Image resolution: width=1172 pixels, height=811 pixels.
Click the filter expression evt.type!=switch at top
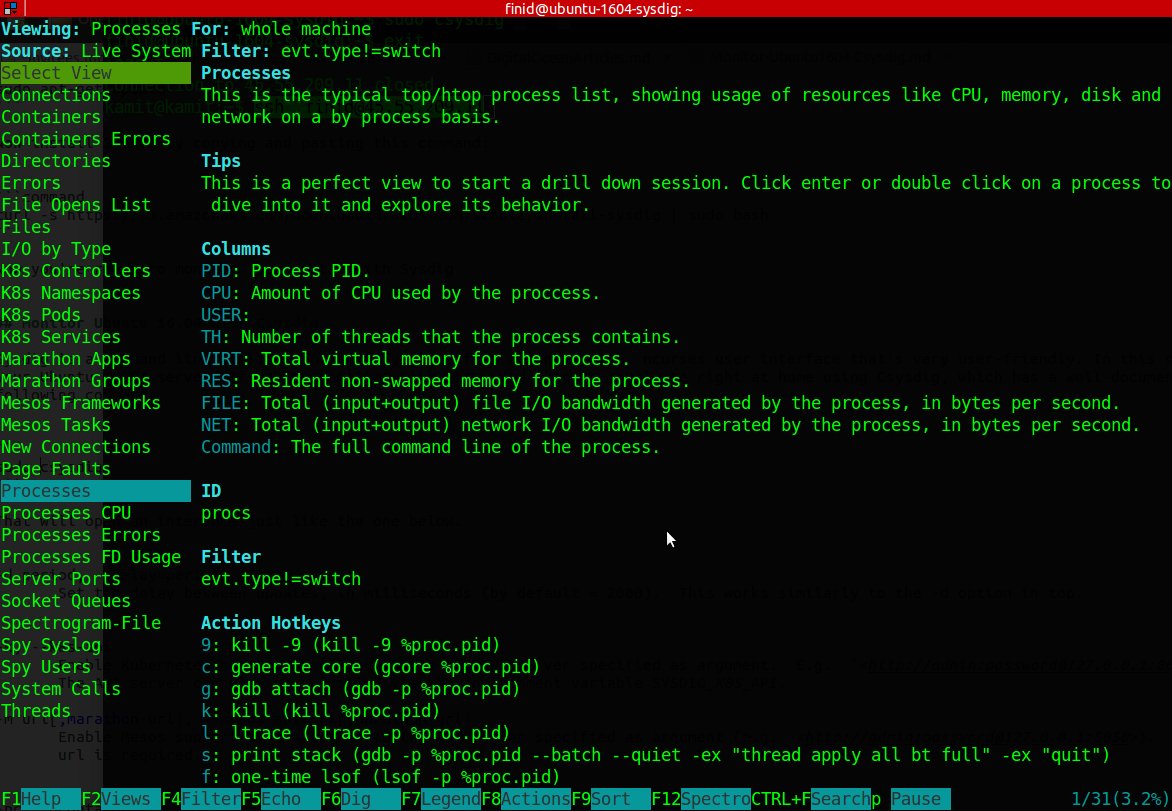pos(361,51)
